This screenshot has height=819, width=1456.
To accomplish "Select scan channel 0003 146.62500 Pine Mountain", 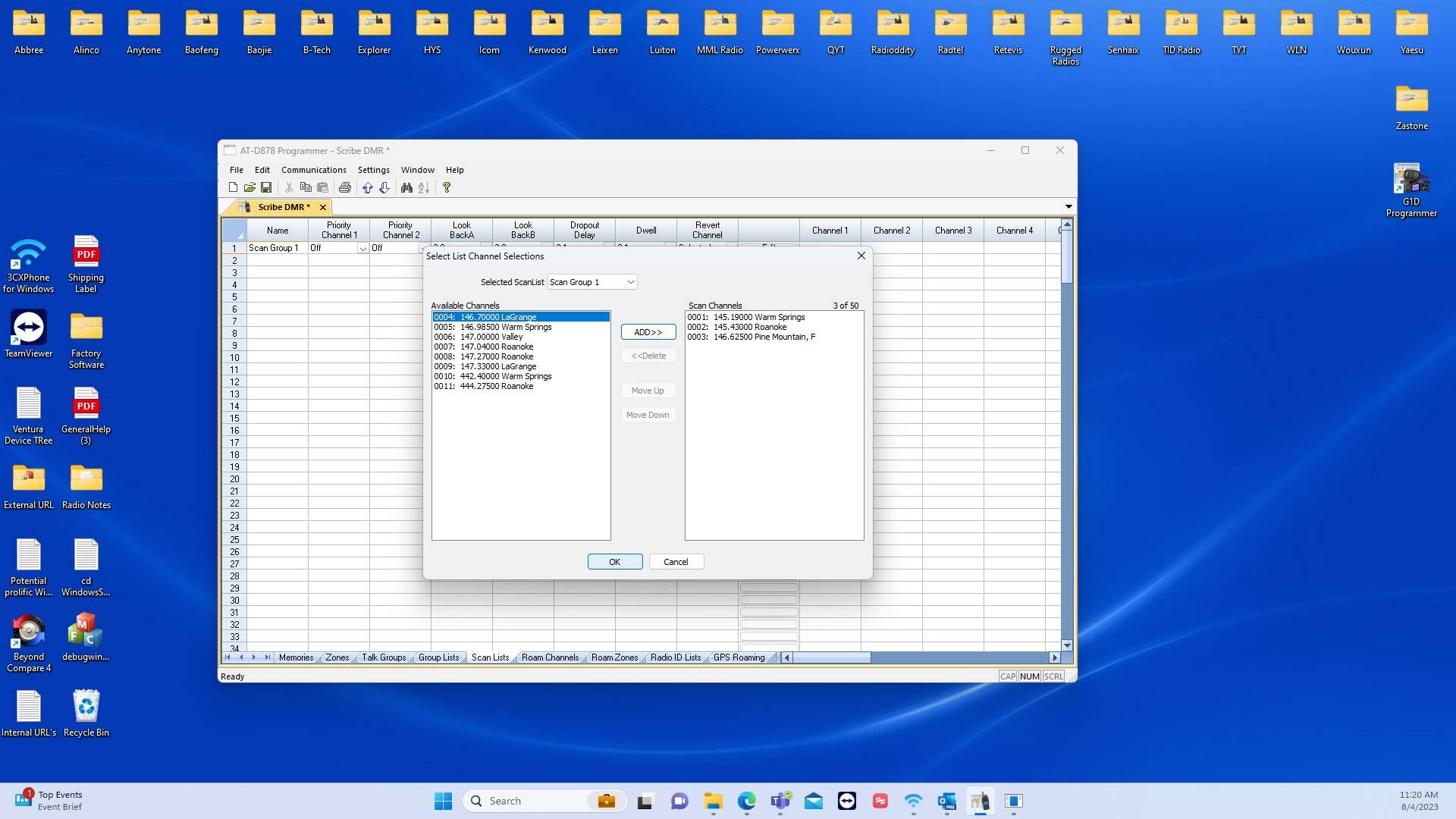I will pyautogui.click(x=774, y=337).
